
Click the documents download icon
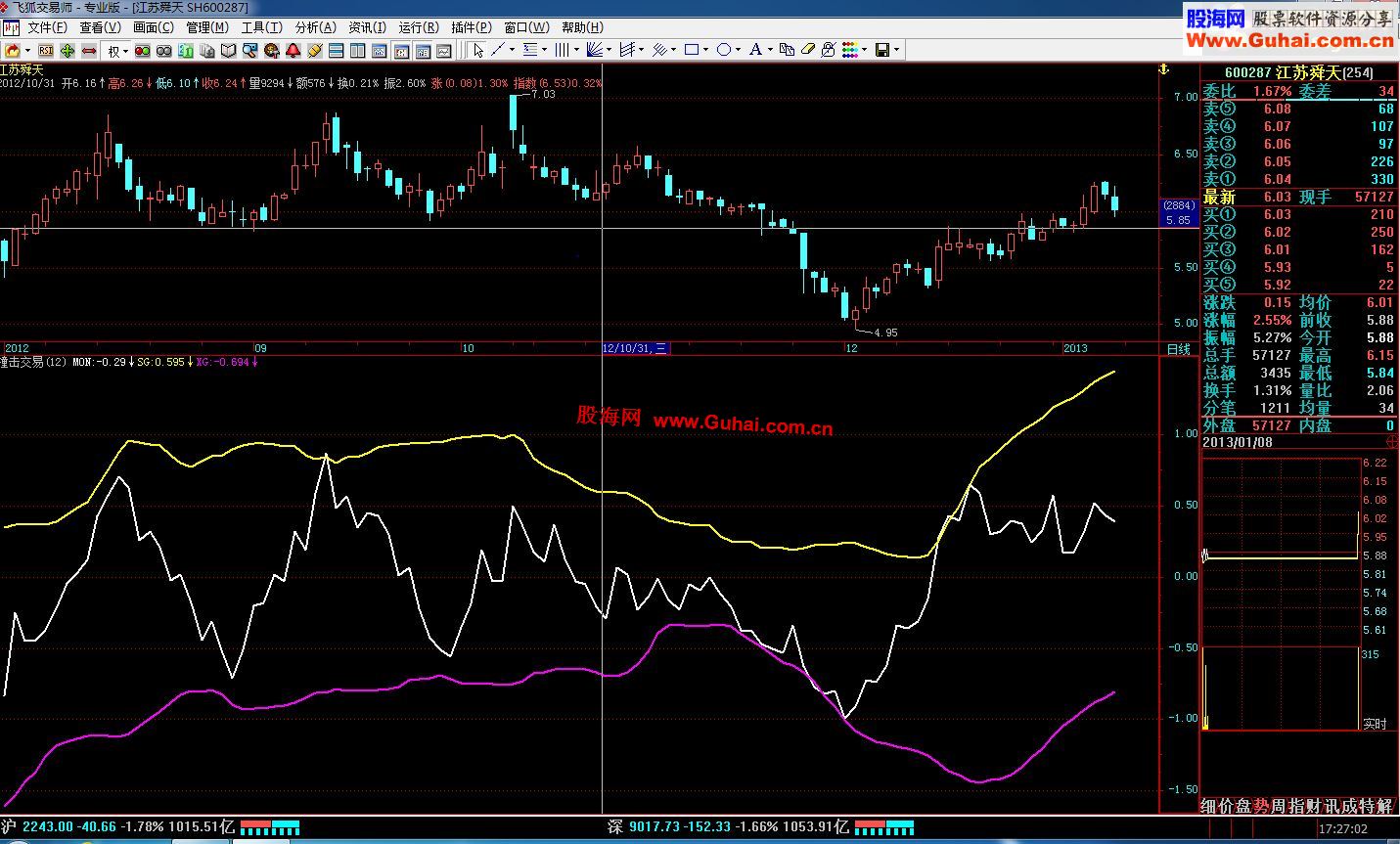pos(207,50)
